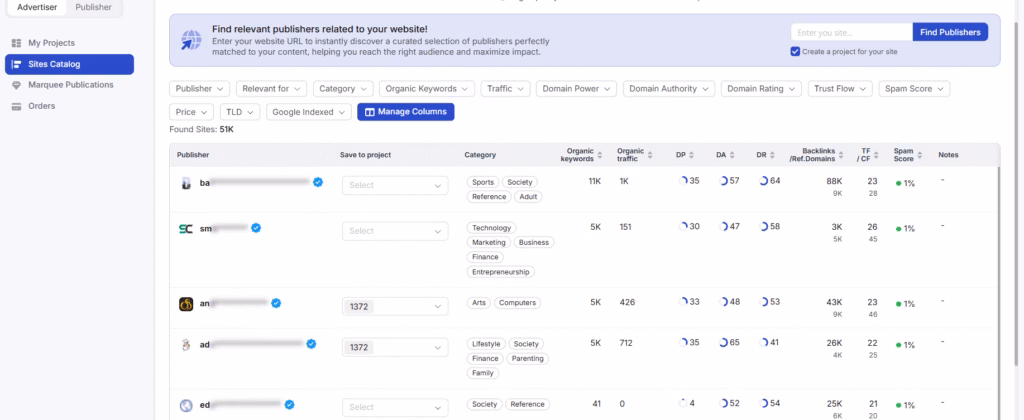Click the DR column sort arrows
1024x420 pixels.
[x=774, y=155]
